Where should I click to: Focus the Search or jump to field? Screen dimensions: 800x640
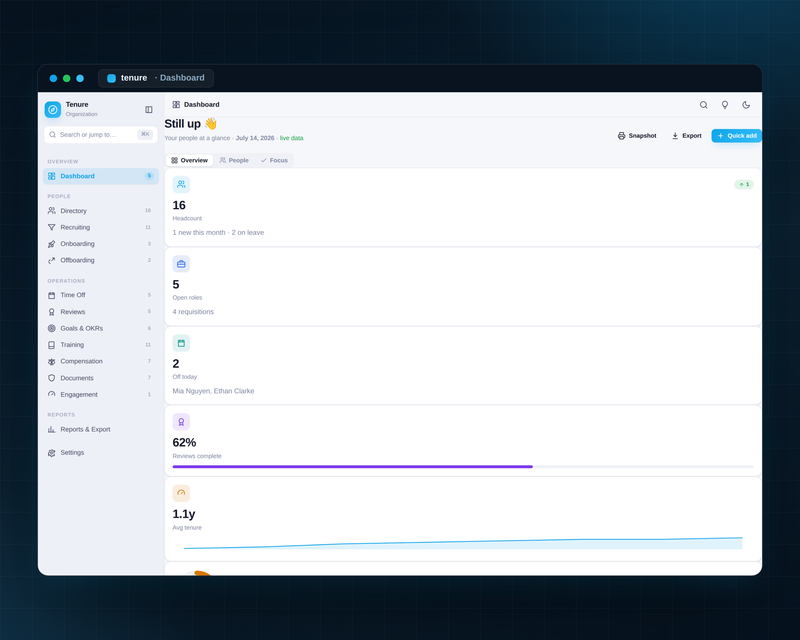[x=101, y=135]
